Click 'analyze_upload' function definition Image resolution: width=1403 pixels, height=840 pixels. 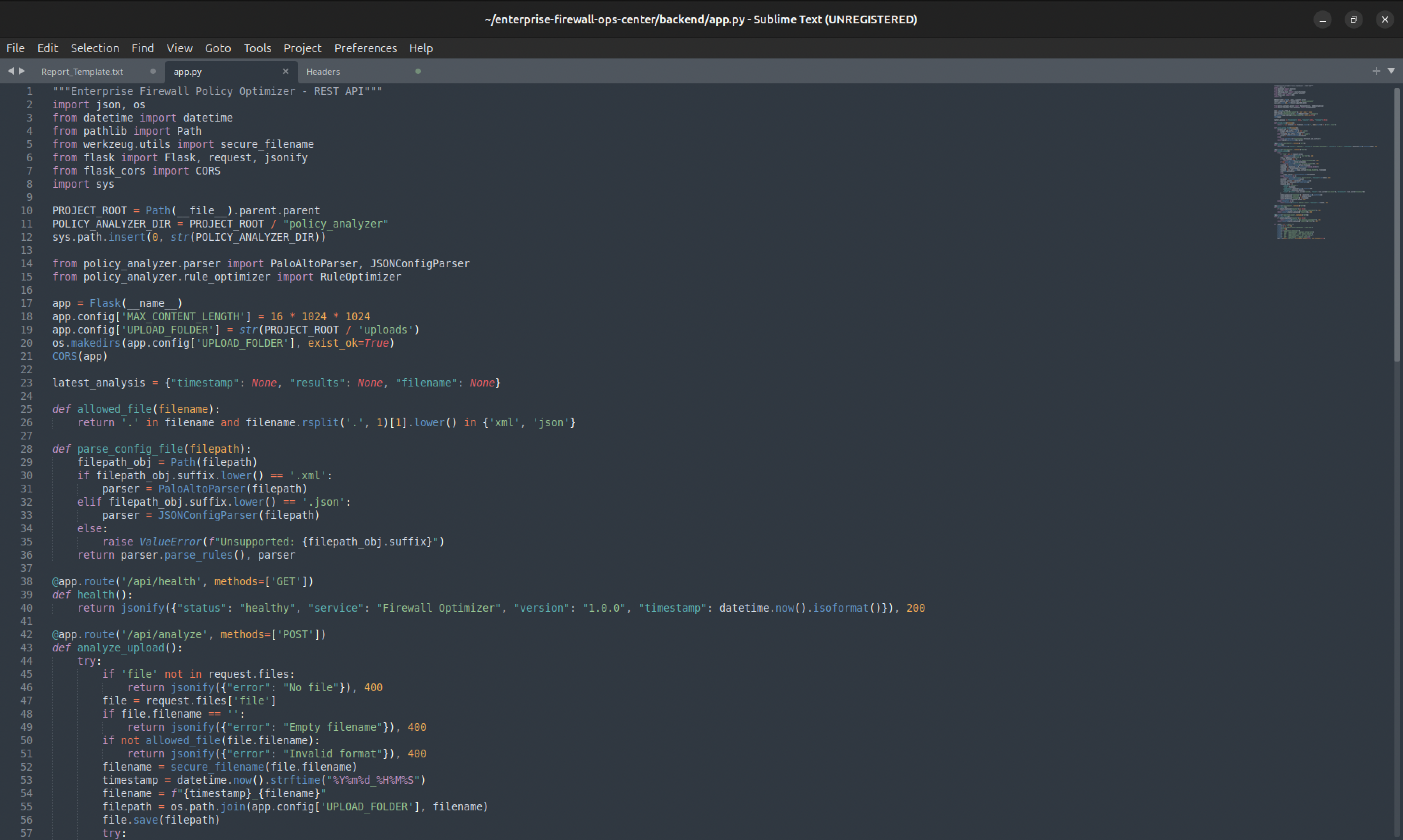coord(120,648)
